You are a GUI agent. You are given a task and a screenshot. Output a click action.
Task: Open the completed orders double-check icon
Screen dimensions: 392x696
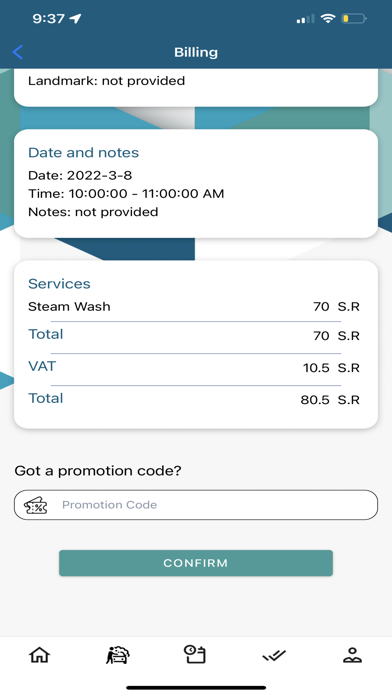pyautogui.click(x=274, y=655)
